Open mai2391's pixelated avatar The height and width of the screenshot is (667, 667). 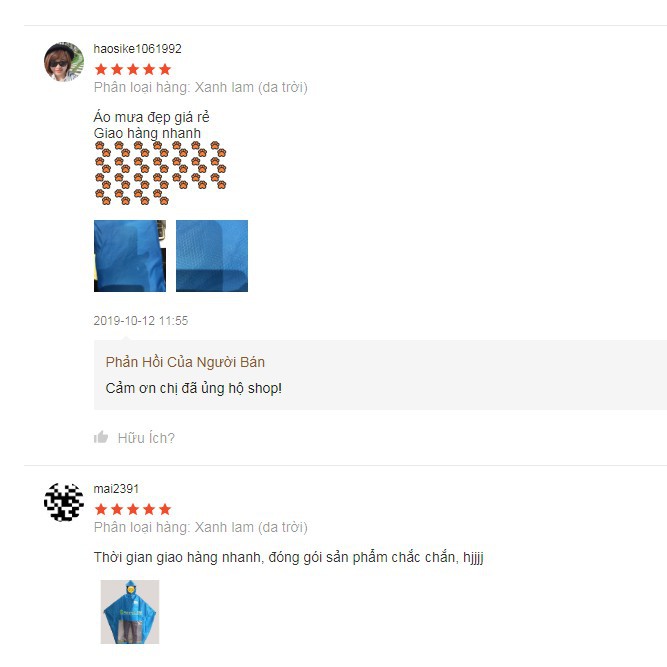point(64,502)
